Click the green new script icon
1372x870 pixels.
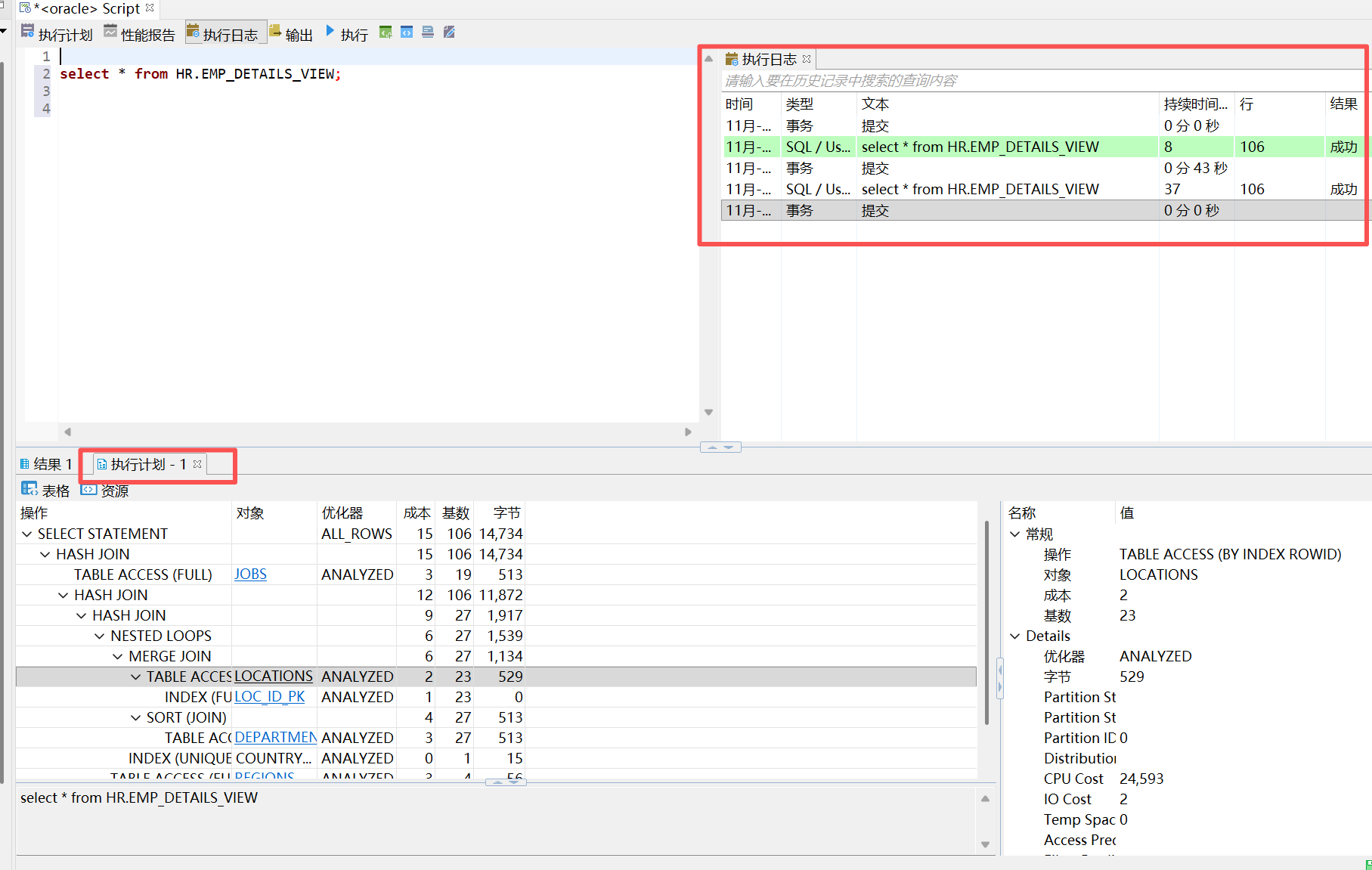point(386,32)
